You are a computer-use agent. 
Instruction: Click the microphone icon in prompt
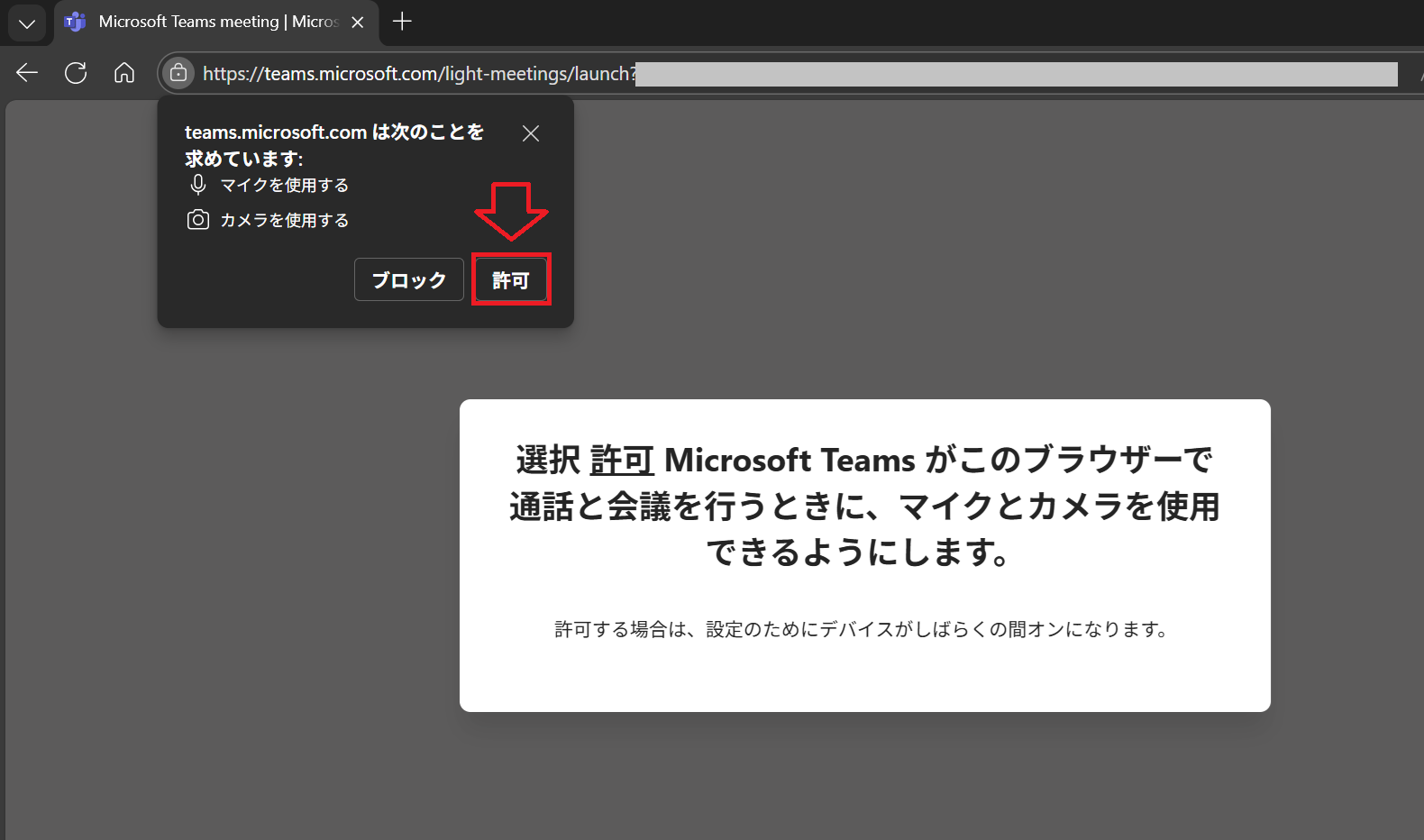click(198, 185)
